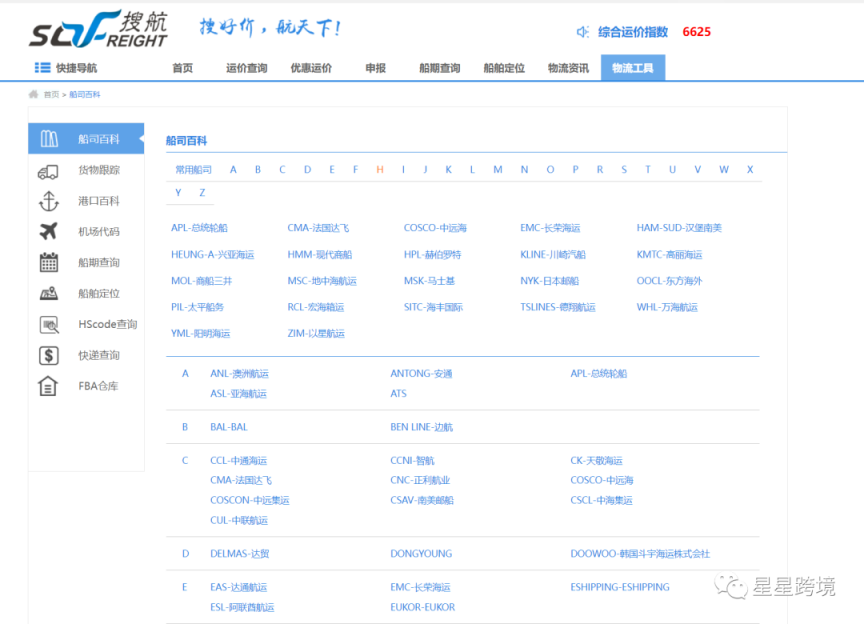864x624 pixels.
Task: Filter carriers by letter S
Action: 624,169
